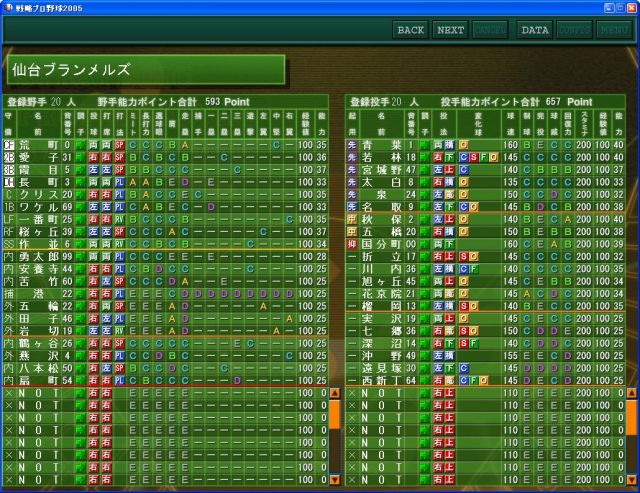Select reserve infielder 鶴ヶ谷
Screen dimensions: 640x493
tap(38, 344)
